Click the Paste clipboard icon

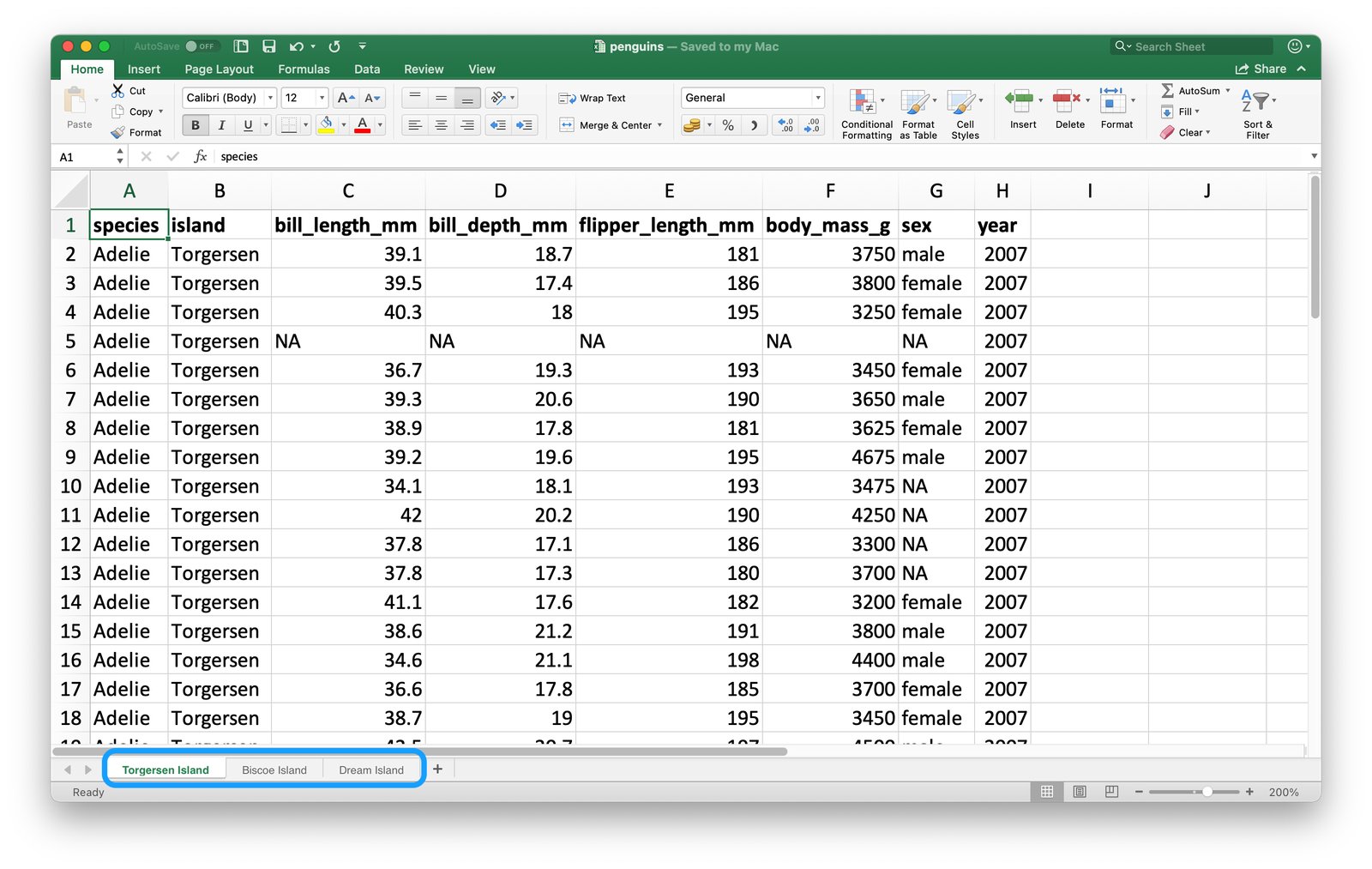tap(75, 101)
